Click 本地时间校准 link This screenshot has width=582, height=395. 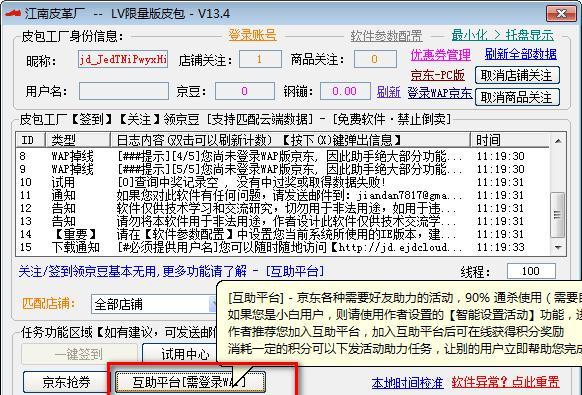(407, 382)
